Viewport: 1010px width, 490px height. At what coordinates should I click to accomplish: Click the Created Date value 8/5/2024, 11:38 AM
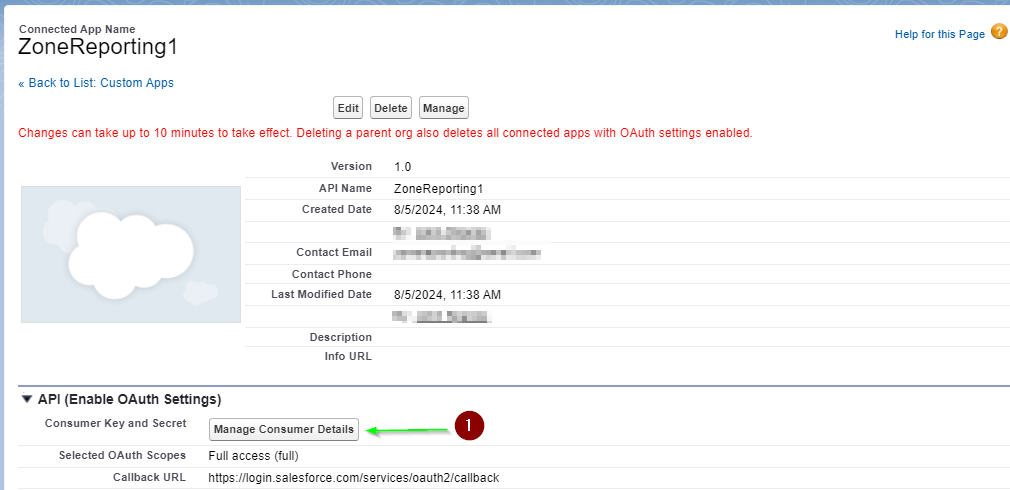pyautogui.click(x=447, y=210)
